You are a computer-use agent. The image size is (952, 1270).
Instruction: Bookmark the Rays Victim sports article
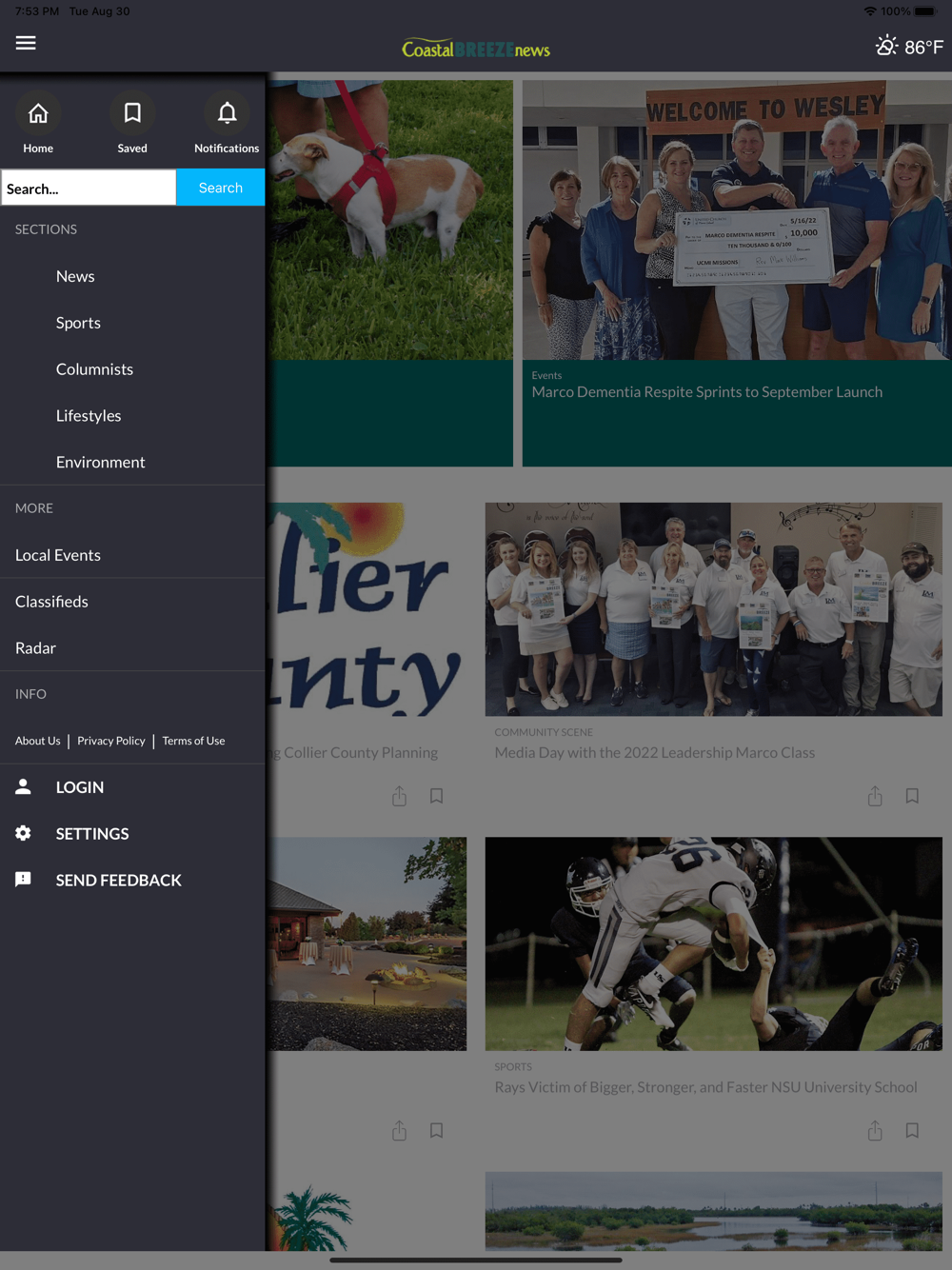(x=912, y=1130)
